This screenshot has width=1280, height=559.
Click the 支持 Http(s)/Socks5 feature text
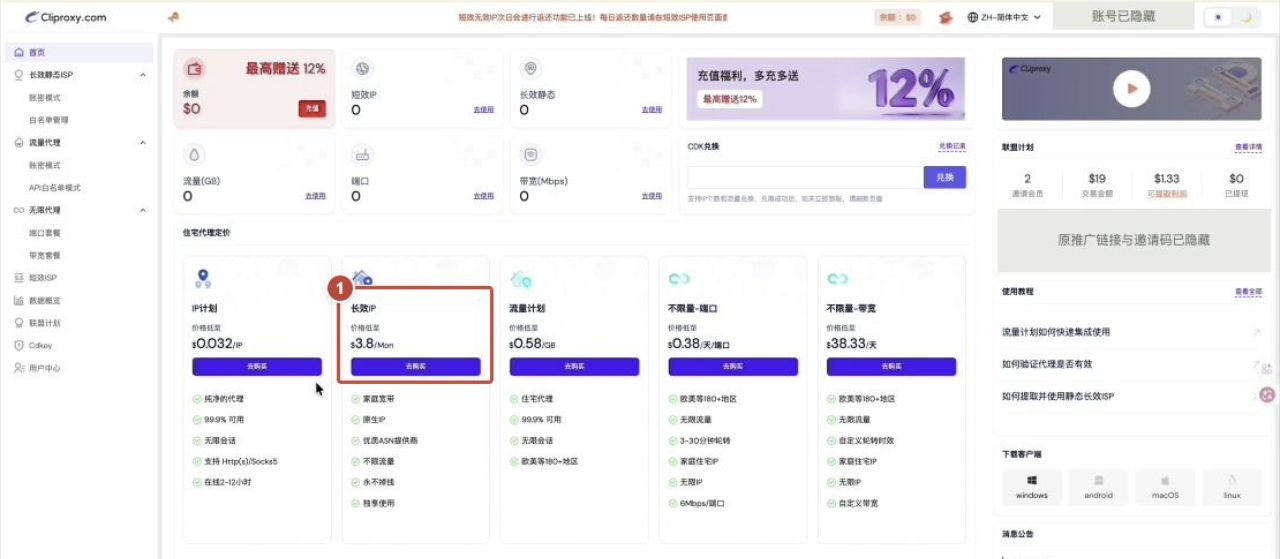tap(240, 461)
